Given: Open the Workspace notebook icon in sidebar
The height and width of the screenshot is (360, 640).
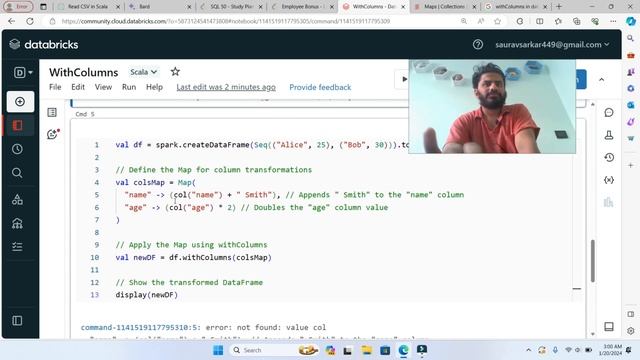Looking at the screenshot, I should coord(18,125).
